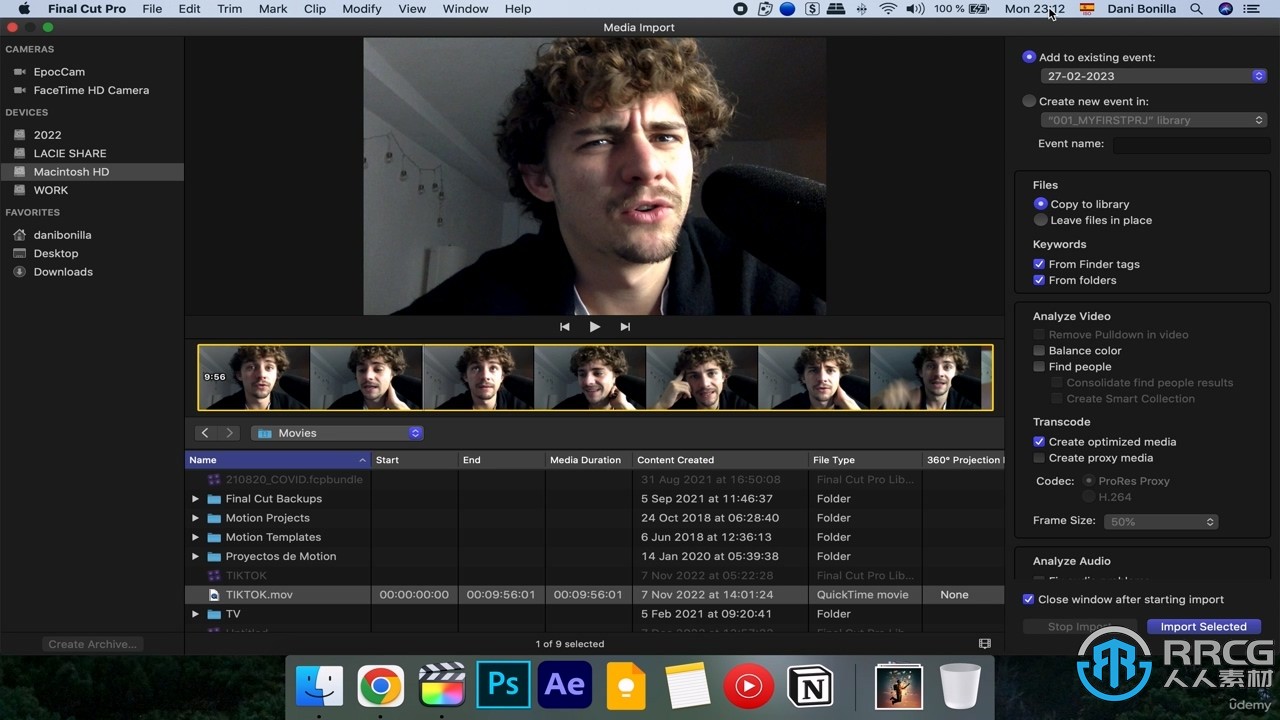Launch After Effects from the Dock
The image size is (1280, 720).
tap(565, 686)
